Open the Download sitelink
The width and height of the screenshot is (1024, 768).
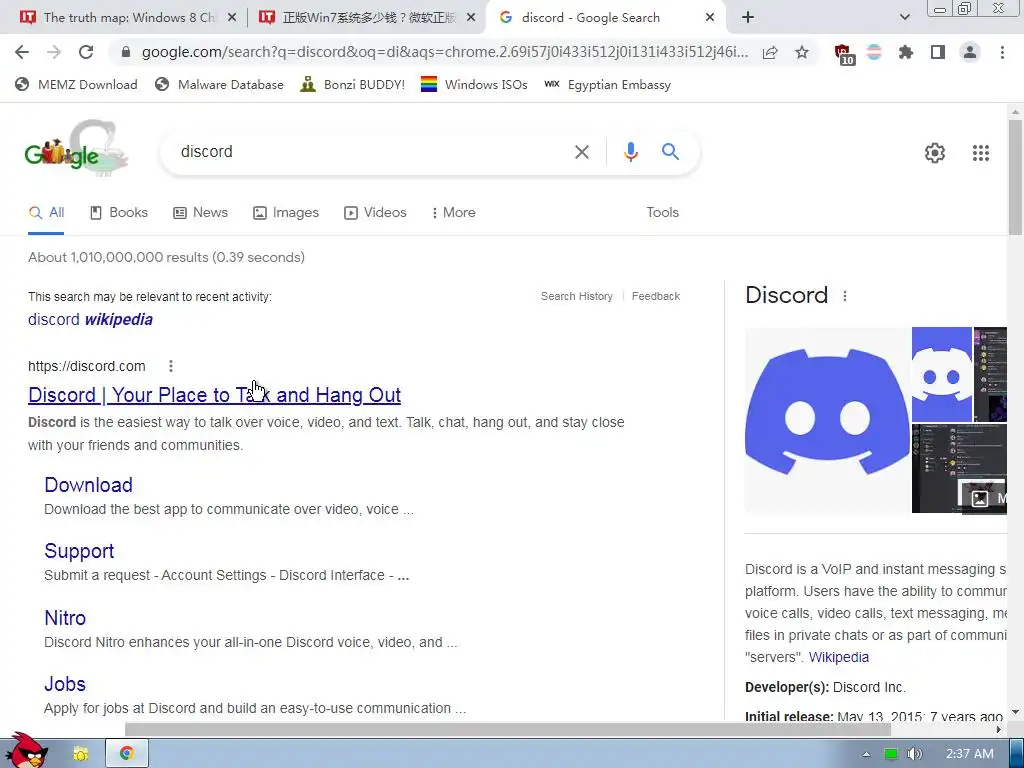click(x=88, y=485)
